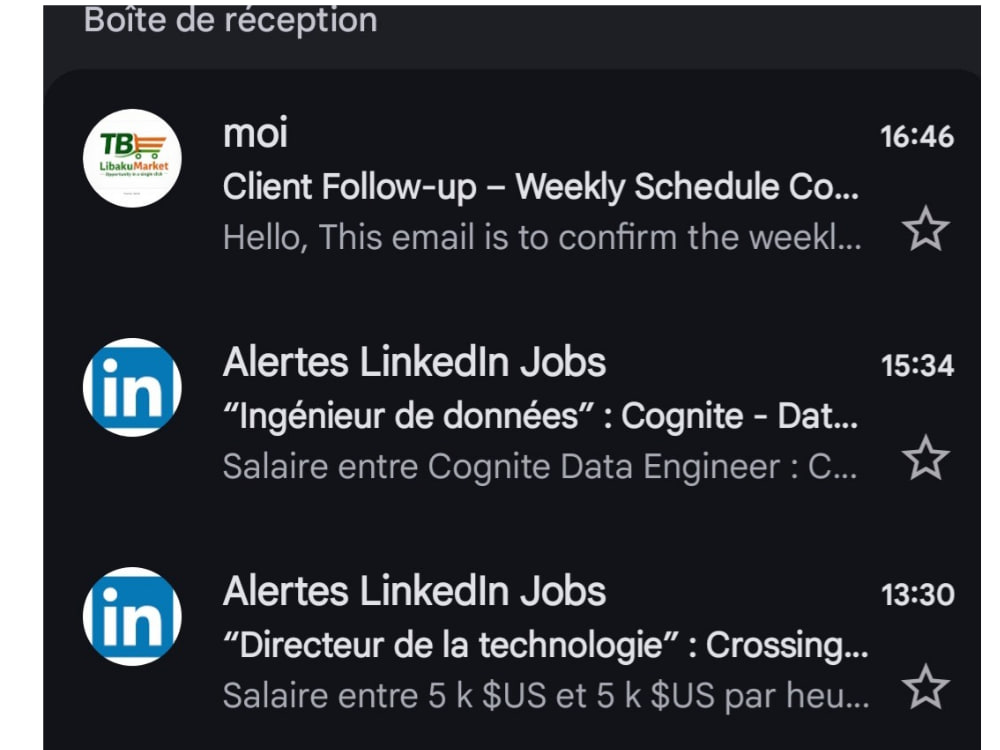Image resolution: width=1000 pixels, height=750 pixels.
Task: Click the 16:46 timestamp
Action: coord(917,136)
